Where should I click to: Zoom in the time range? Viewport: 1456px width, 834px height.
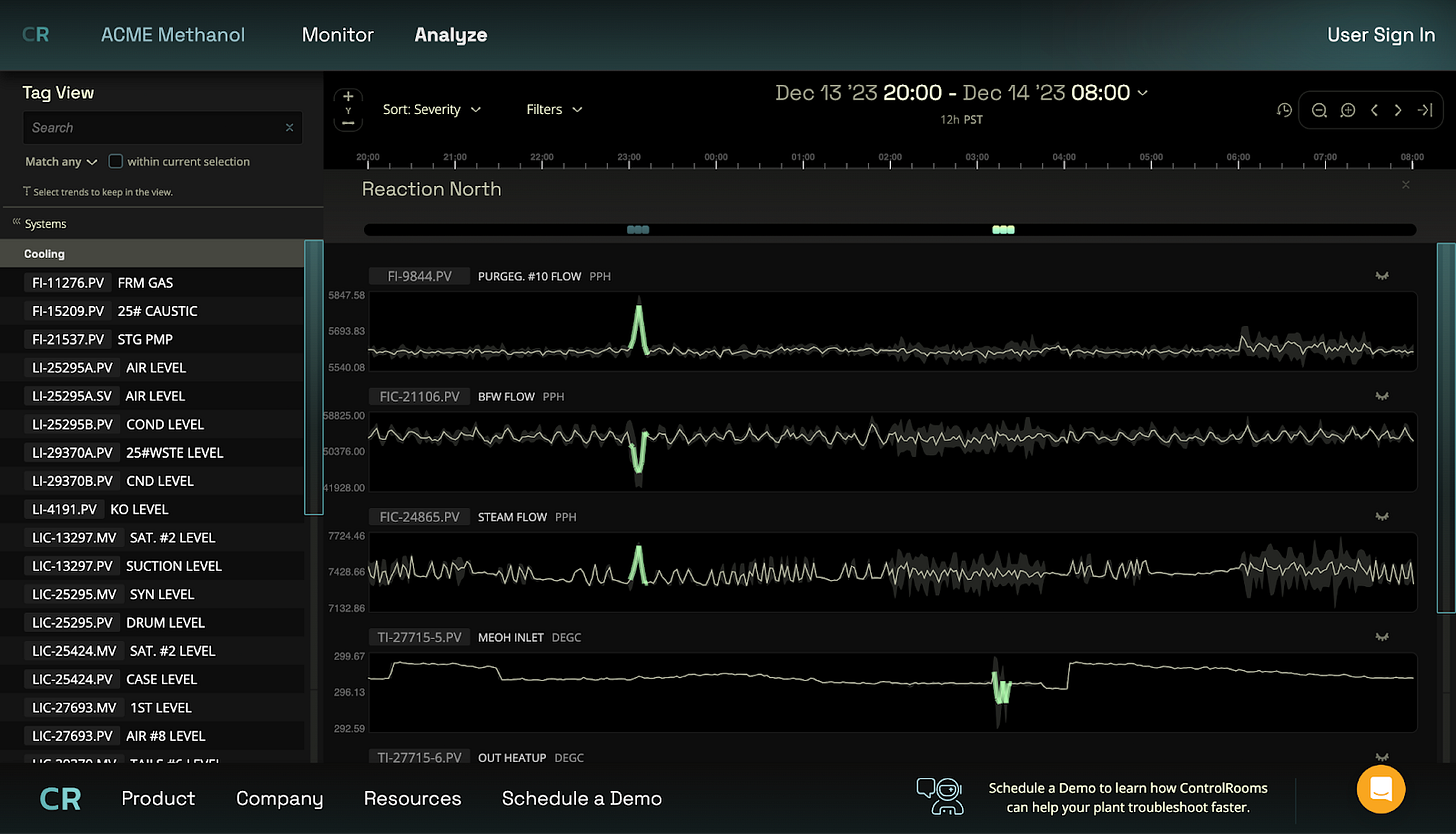click(1347, 110)
